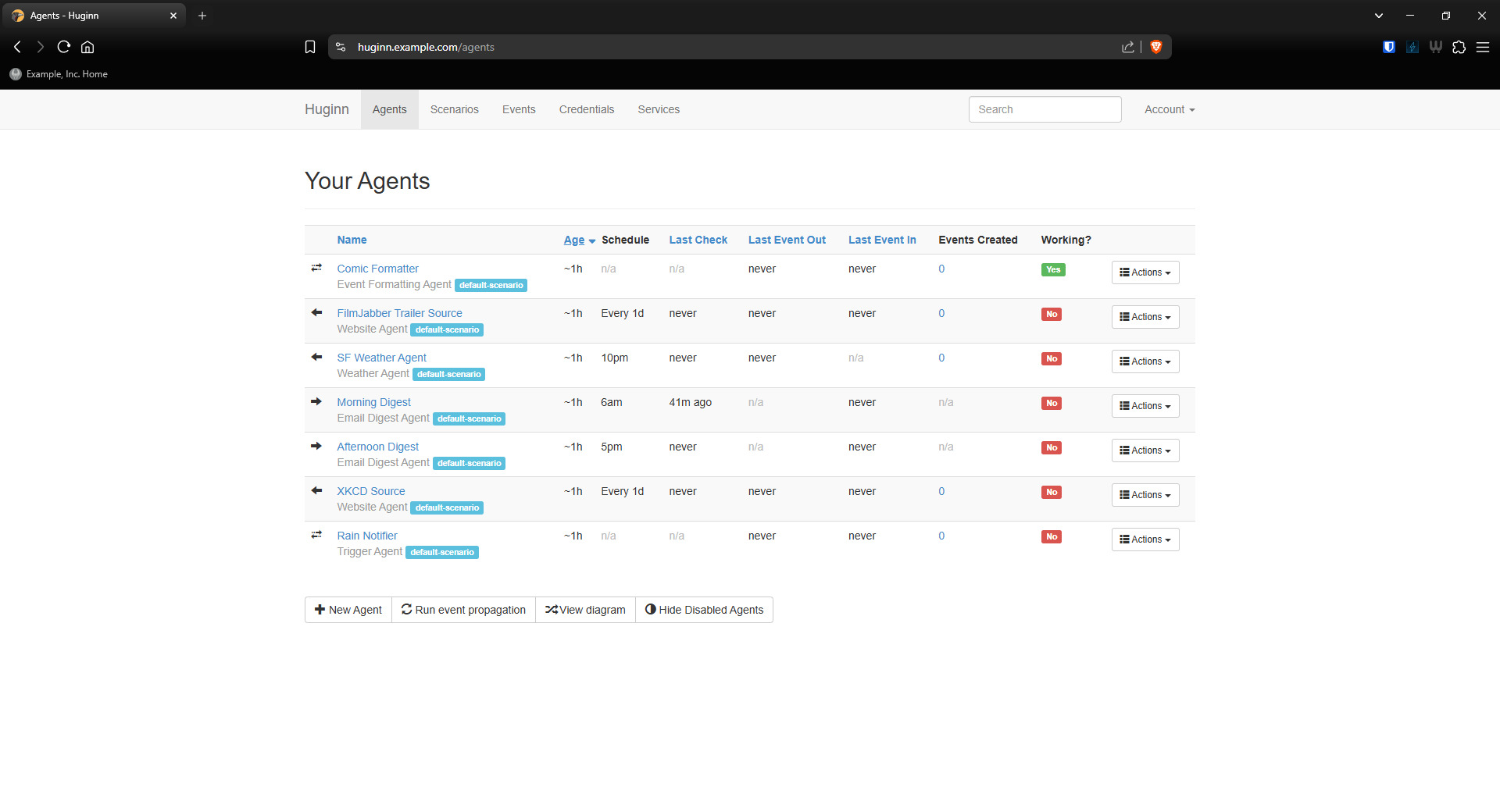Toggle sort order via Age column header

coord(574,240)
